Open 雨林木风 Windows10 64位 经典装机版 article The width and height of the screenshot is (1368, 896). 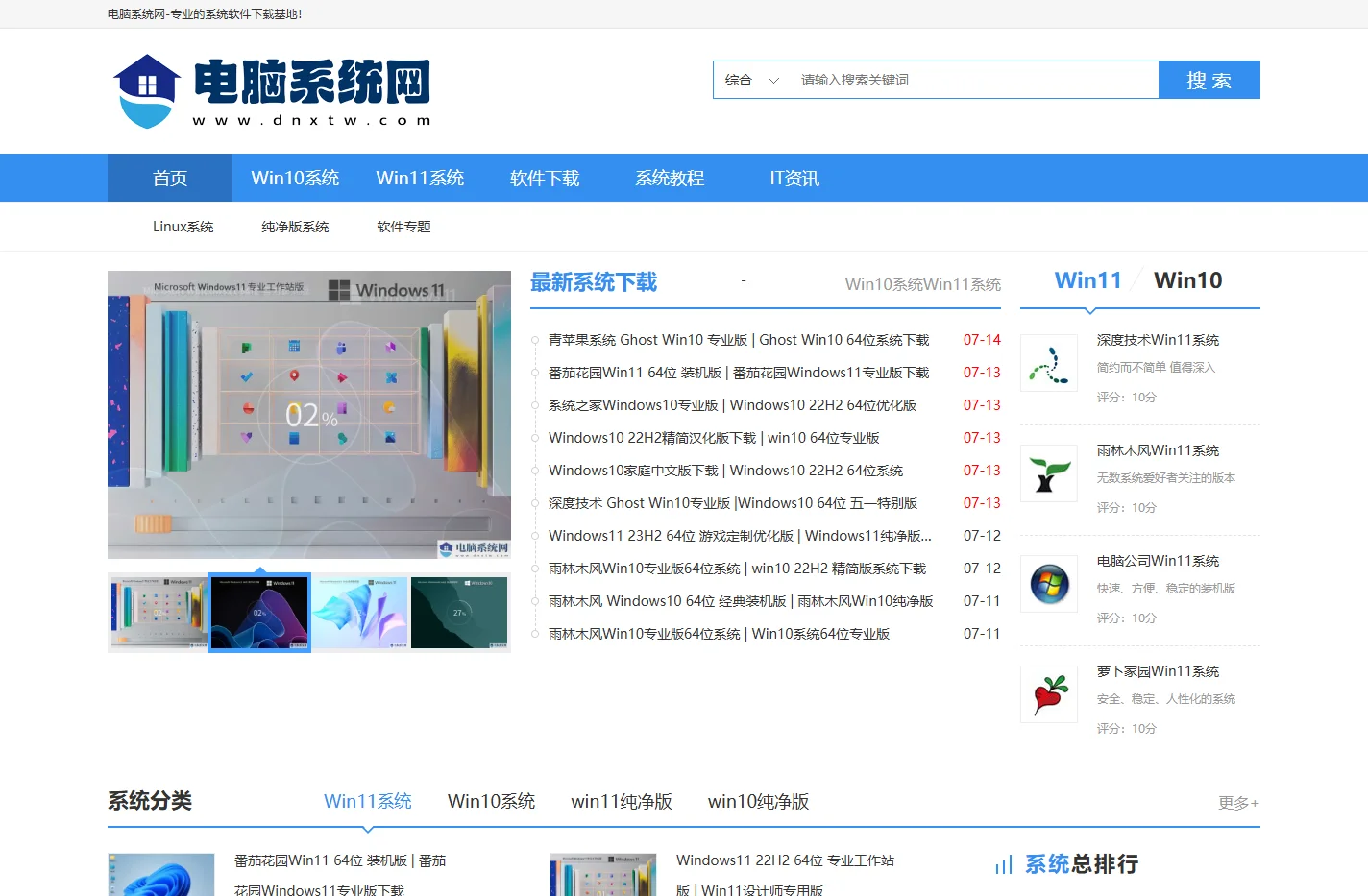741,601
